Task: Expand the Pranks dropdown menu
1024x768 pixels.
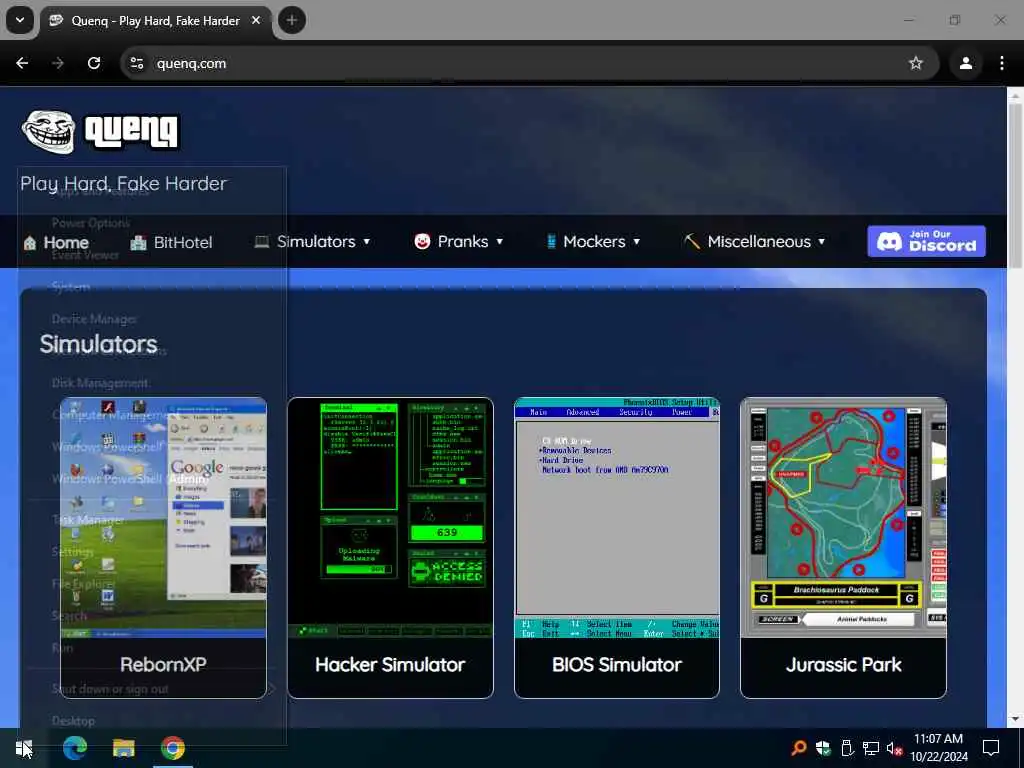Action: [x=458, y=242]
